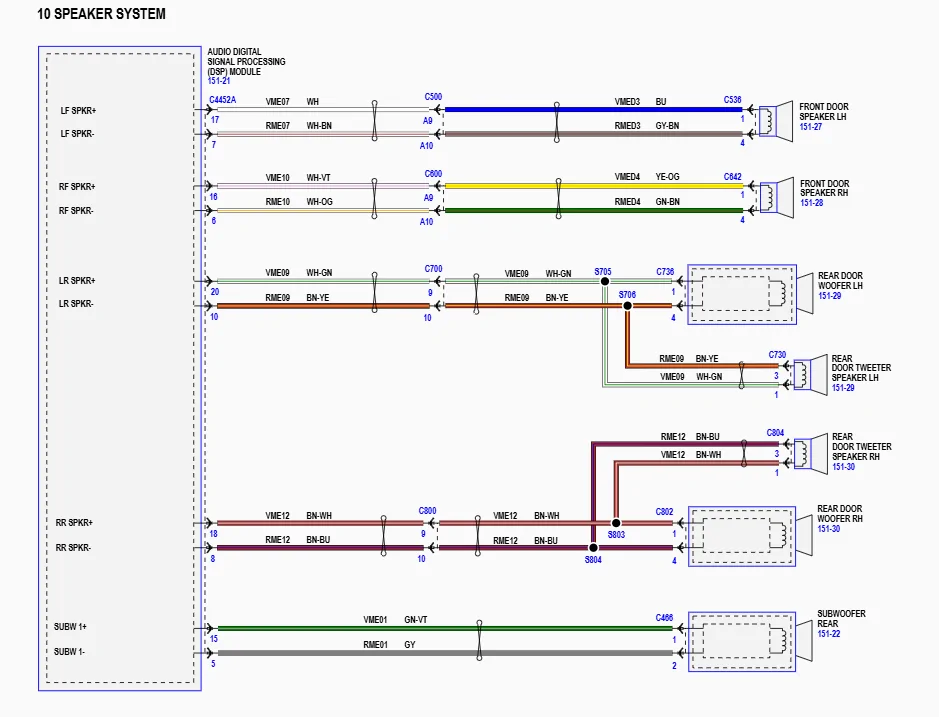This screenshot has width=939, height=717.
Task: Click the Front Door Speaker RH symbol
Action: click(x=775, y=197)
